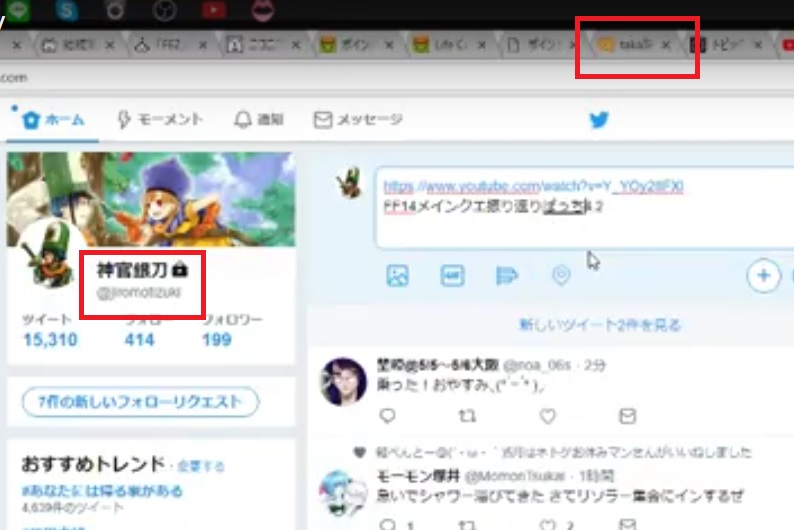Click 変更する next to おすすめトレンド
This screenshot has width=794, height=530.
coord(201,466)
